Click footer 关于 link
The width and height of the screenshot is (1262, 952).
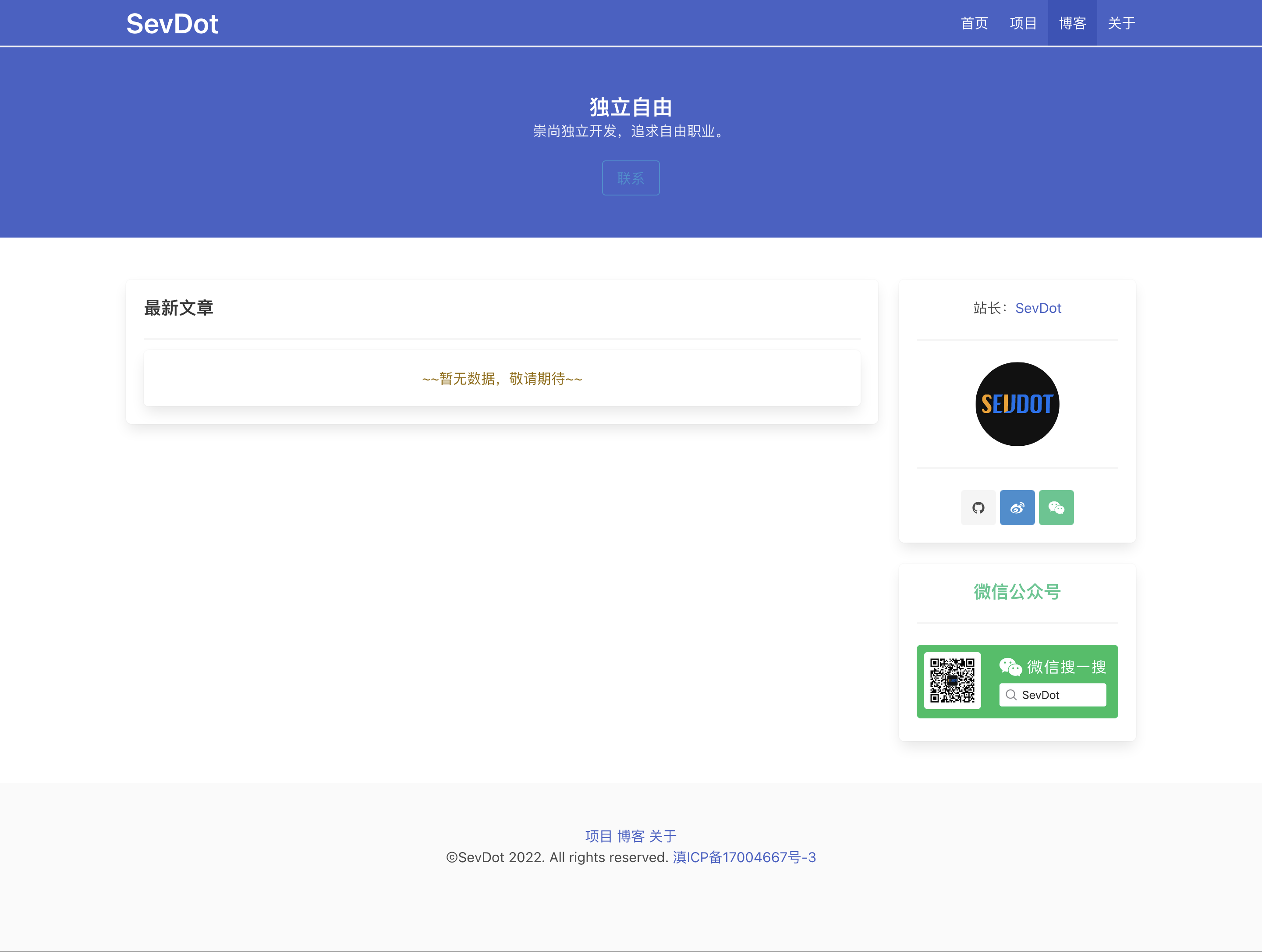click(x=663, y=836)
